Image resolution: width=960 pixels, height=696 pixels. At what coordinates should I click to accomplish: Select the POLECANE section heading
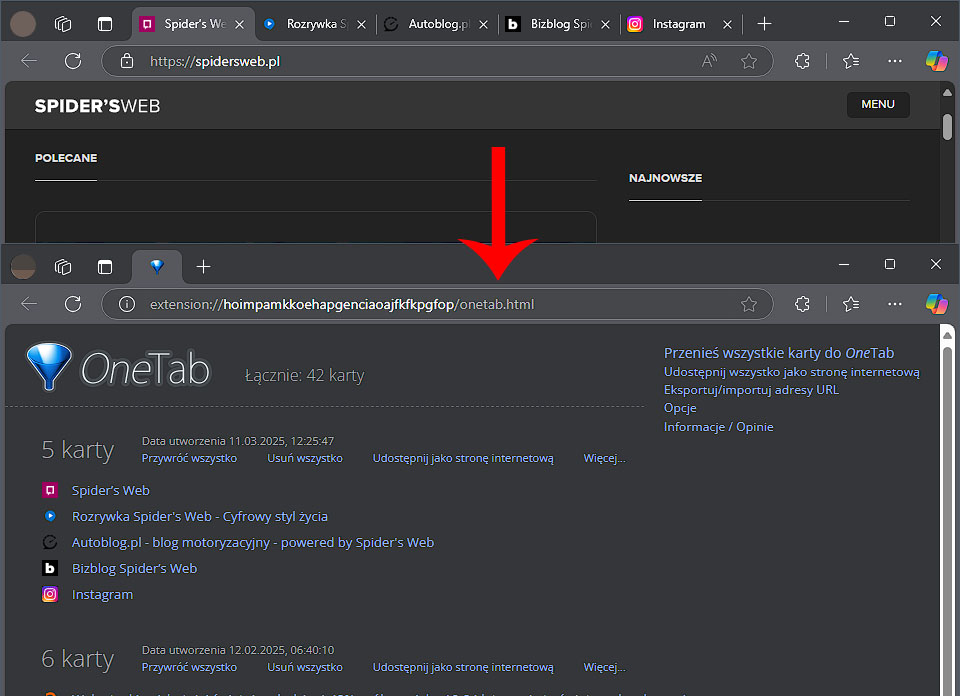[66, 158]
